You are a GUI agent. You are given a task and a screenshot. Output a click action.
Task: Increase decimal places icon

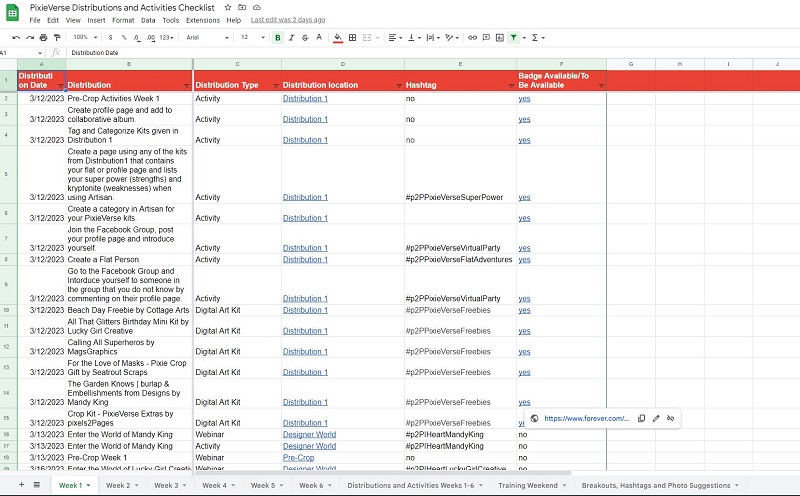click(x=151, y=38)
